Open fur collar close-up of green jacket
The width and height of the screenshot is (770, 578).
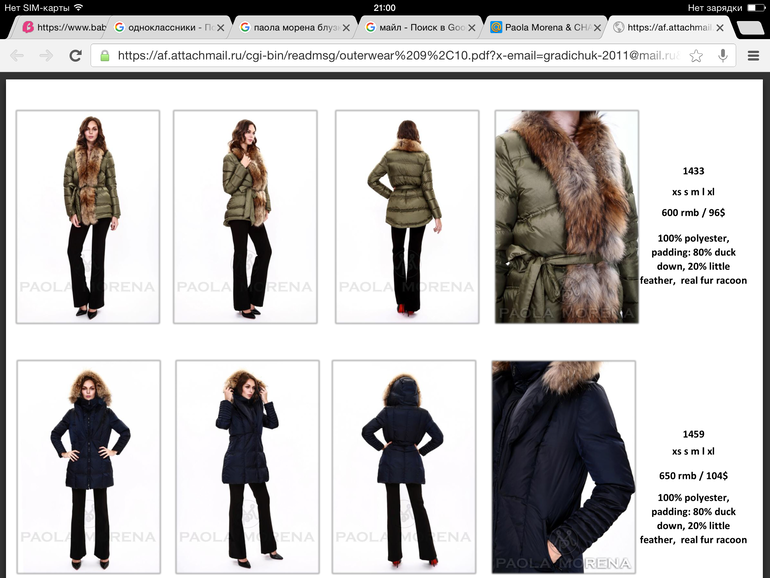coord(566,216)
